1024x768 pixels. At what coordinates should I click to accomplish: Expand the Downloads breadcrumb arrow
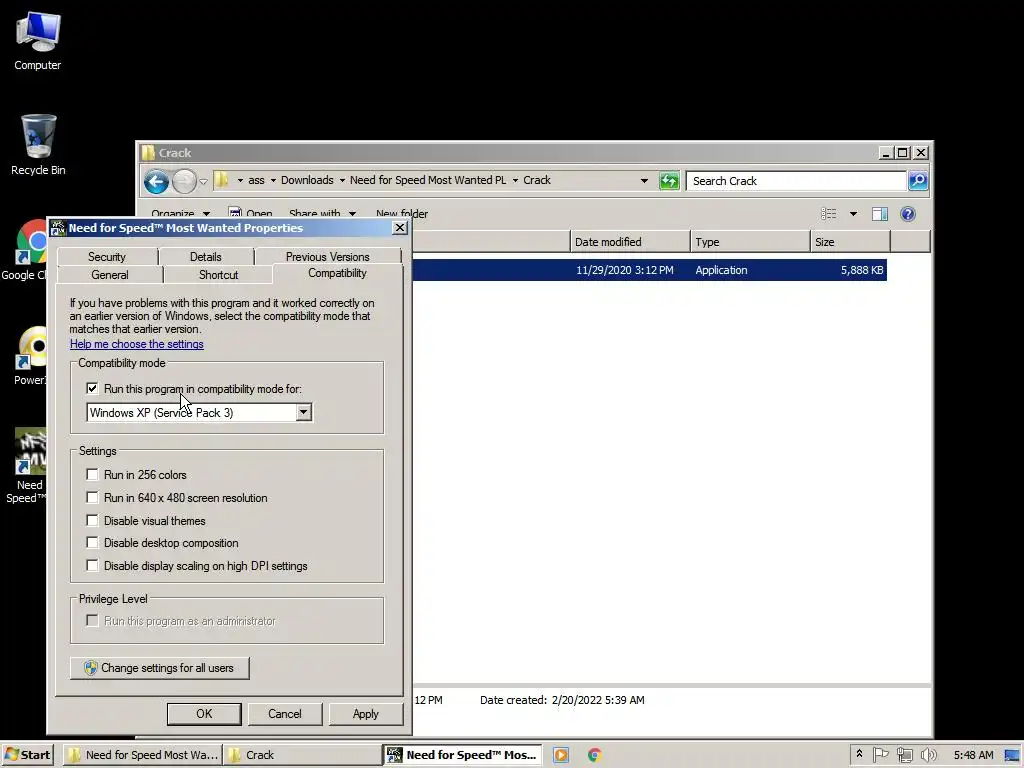[x=342, y=180]
